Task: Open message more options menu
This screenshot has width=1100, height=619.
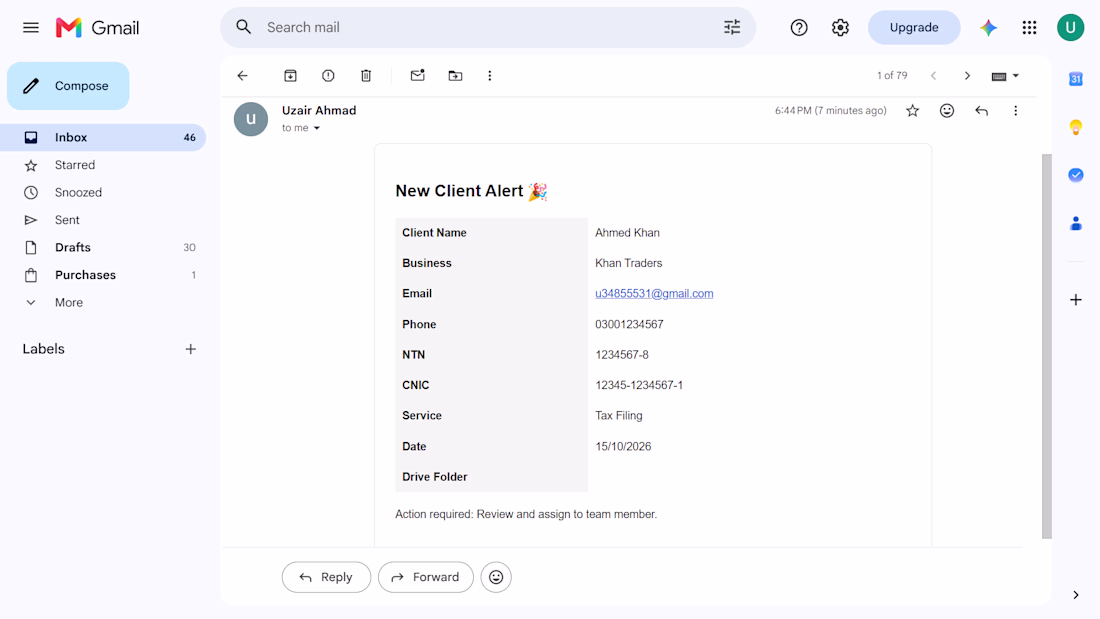Action: [x=1015, y=111]
